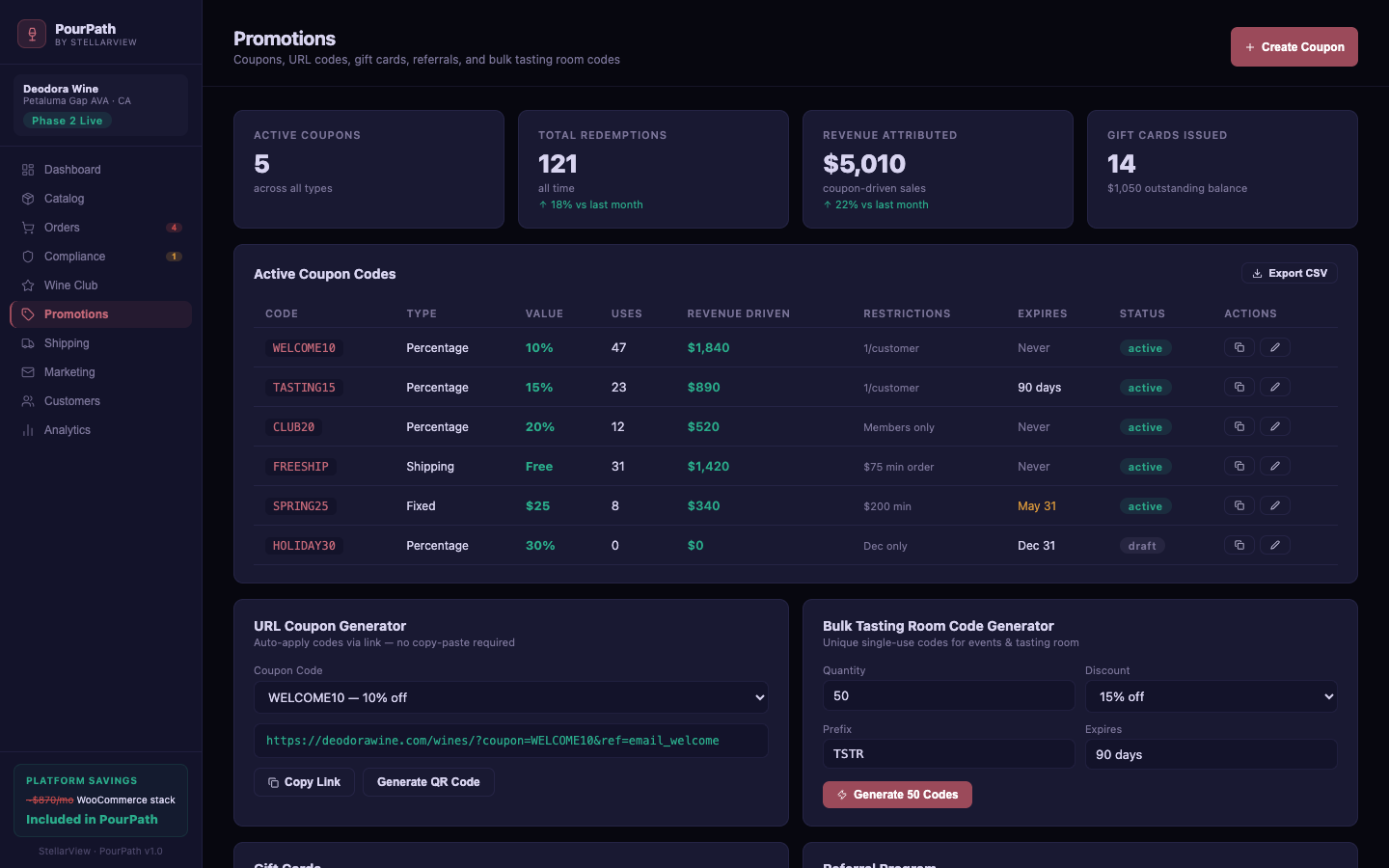Viewport: 1389px width, 868px height.
Task: Copy the WELCOME10 coupon code
Action: [x=1239, y=347]
